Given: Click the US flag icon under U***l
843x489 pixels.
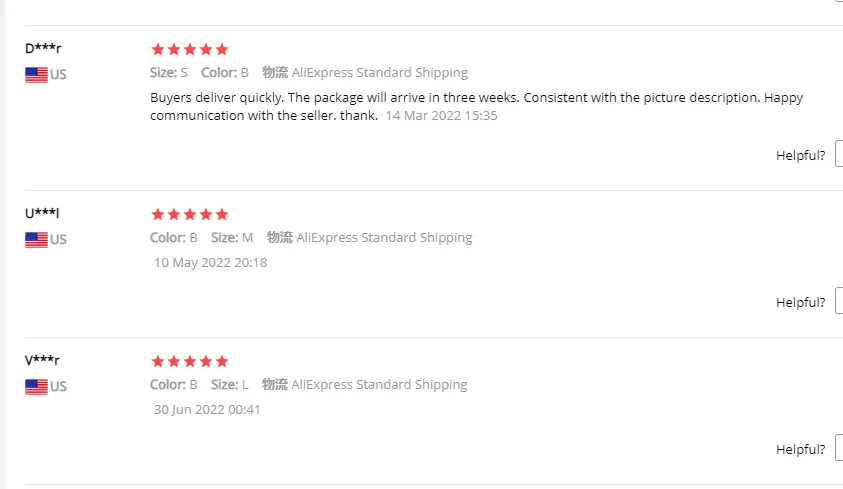Looking at the screenshot, I should click(36, 240).
